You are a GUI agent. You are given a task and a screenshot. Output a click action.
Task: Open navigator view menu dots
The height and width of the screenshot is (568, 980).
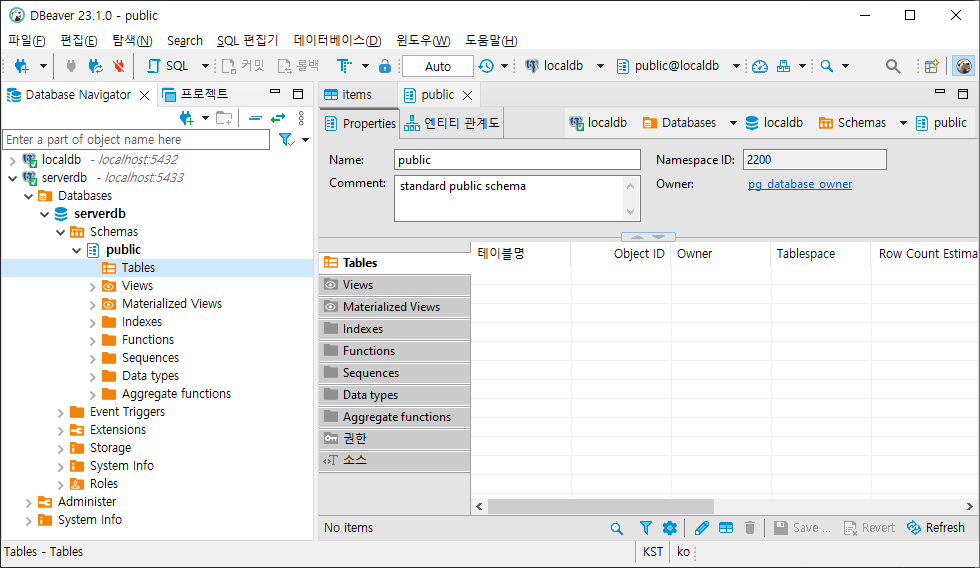(x=301, y=117)
